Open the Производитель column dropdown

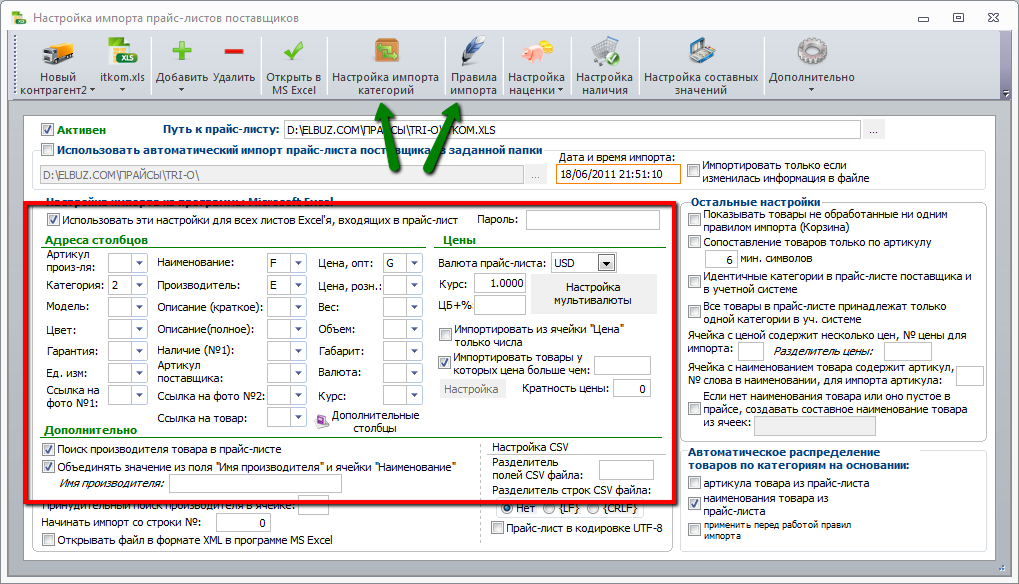[x=298, y=285]
